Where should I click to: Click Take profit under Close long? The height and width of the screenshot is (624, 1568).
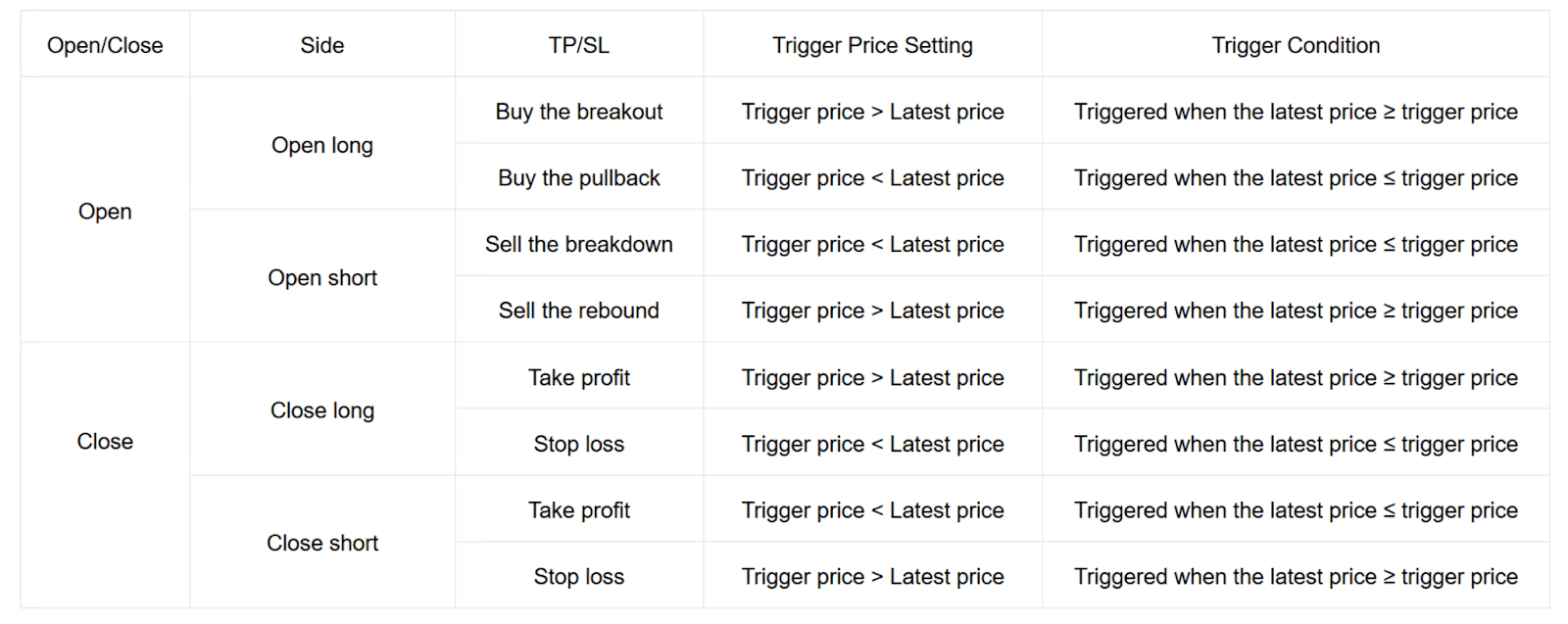click(579, 378)
